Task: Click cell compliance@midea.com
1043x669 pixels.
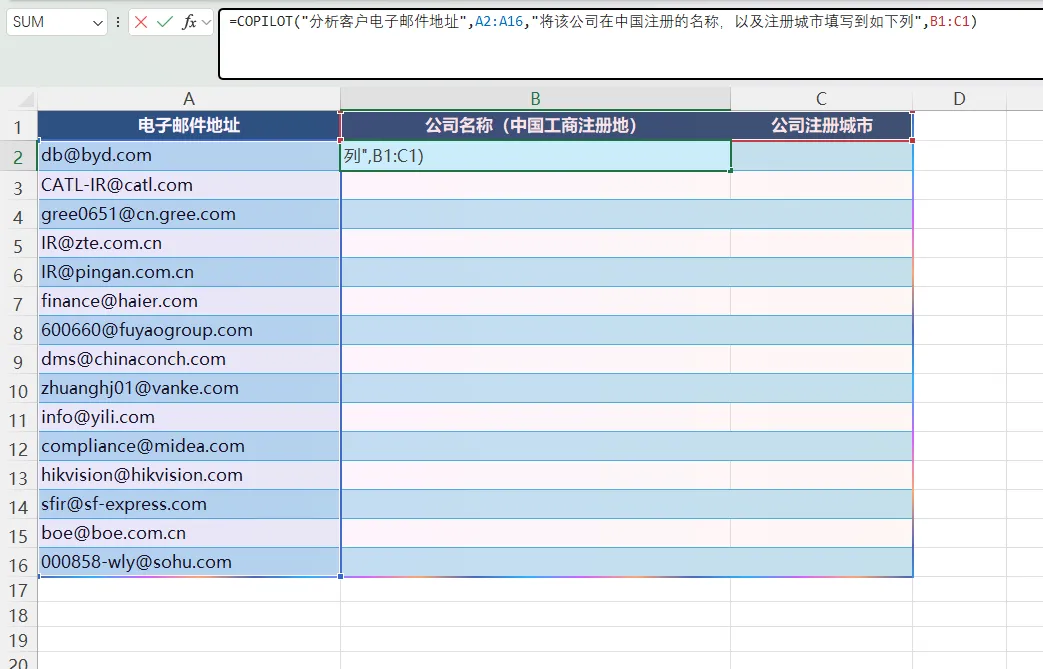Action: point(189,446)
